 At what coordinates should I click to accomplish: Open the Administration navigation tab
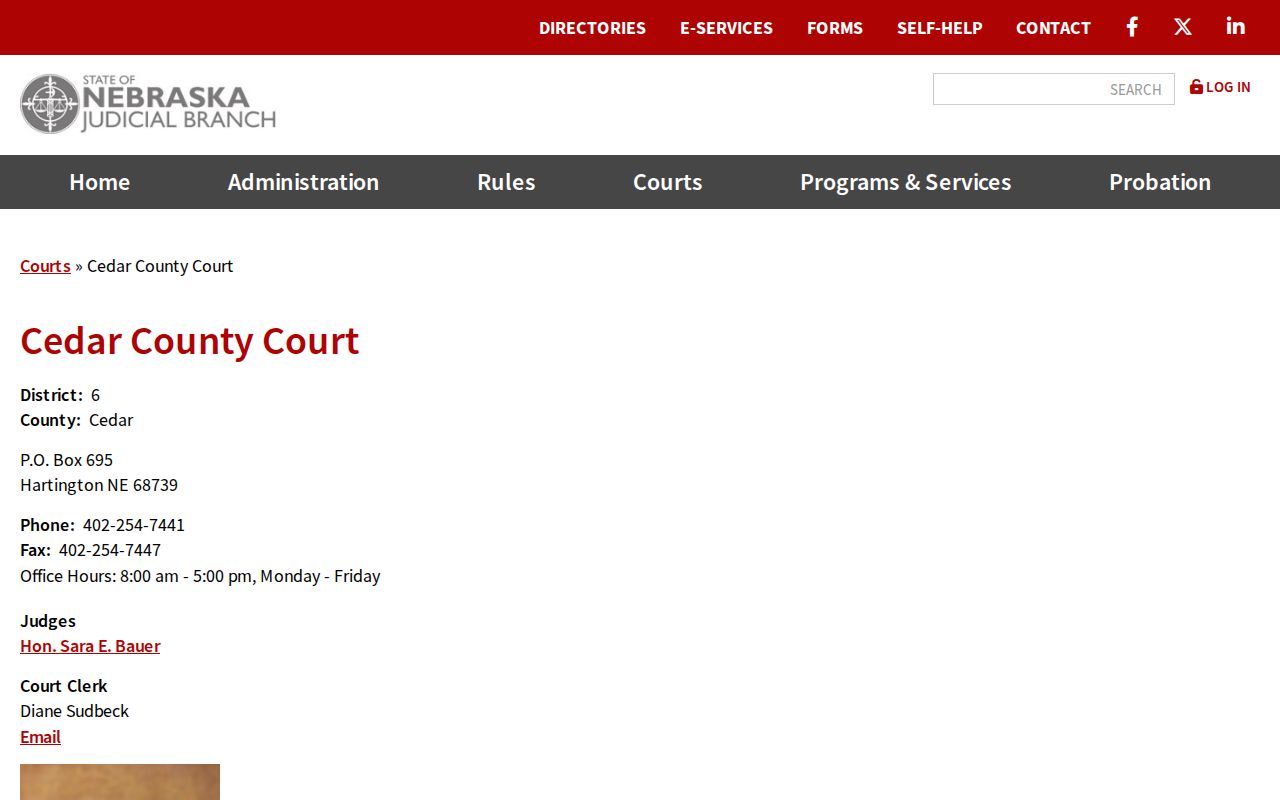(303, 182)
